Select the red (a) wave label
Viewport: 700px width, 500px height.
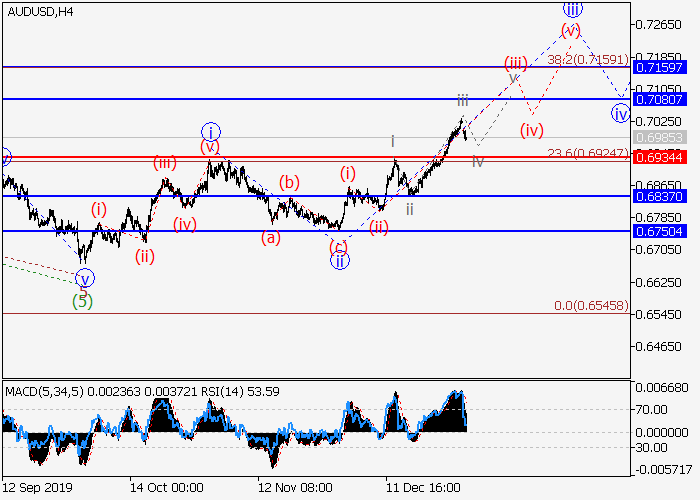coord(270,238)
